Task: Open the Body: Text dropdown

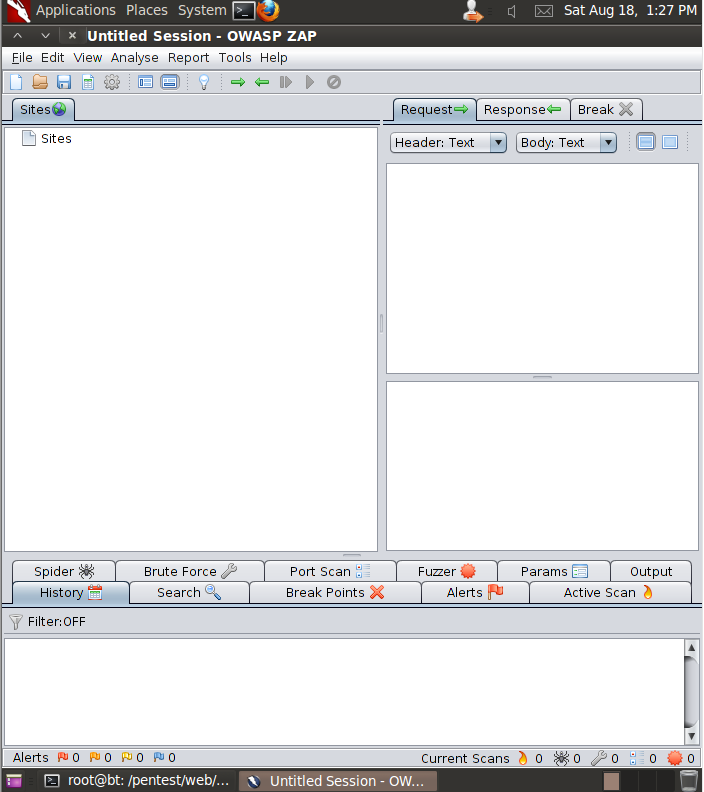Action: 566,142
